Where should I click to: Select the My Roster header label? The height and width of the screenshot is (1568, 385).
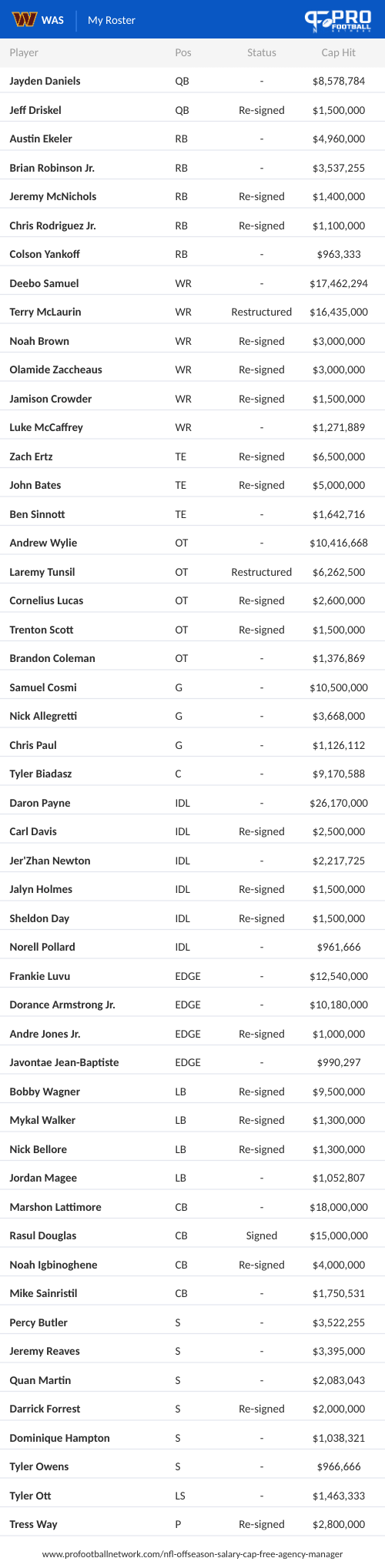tap(112, 20)
